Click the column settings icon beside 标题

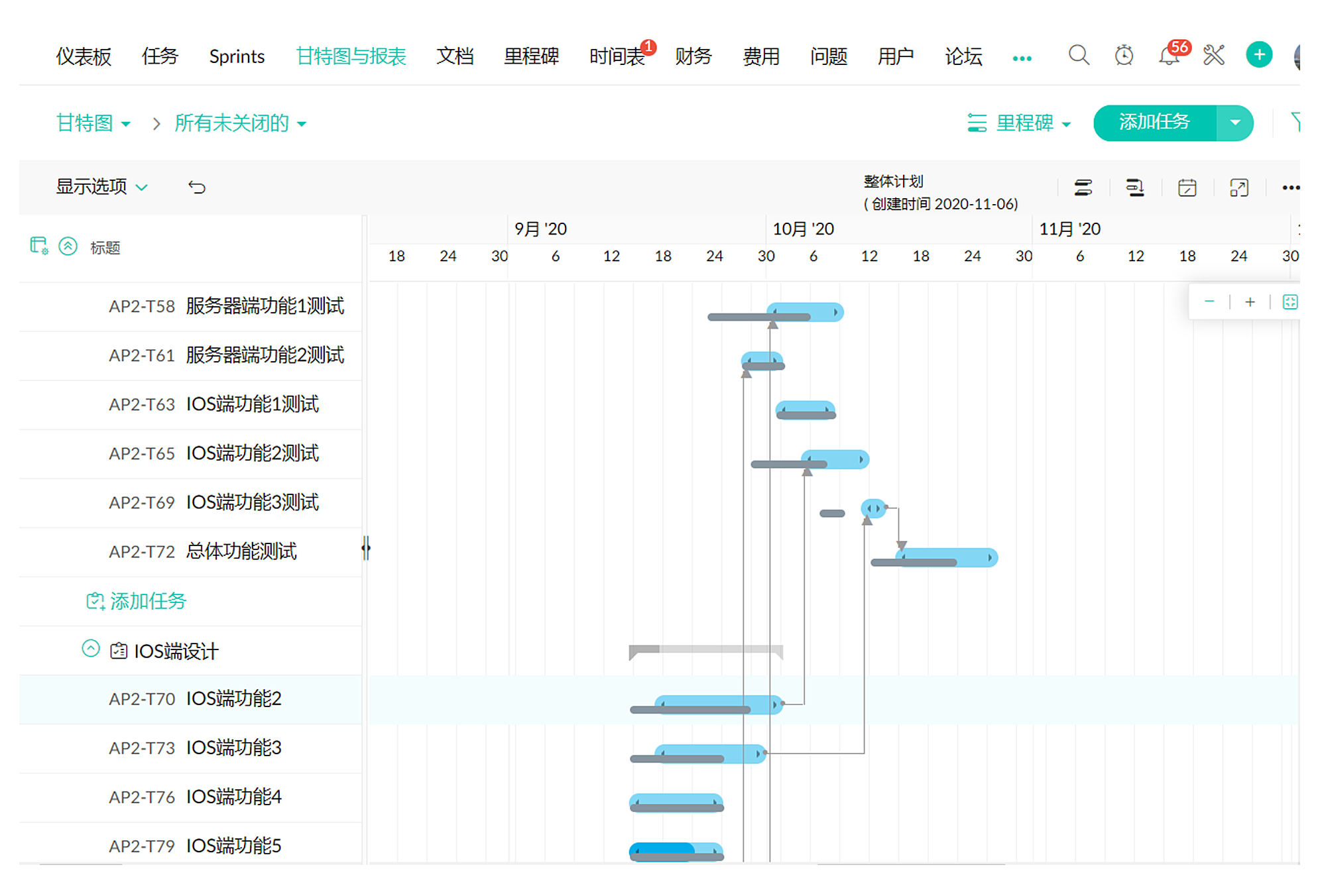(x=39, y=247)
